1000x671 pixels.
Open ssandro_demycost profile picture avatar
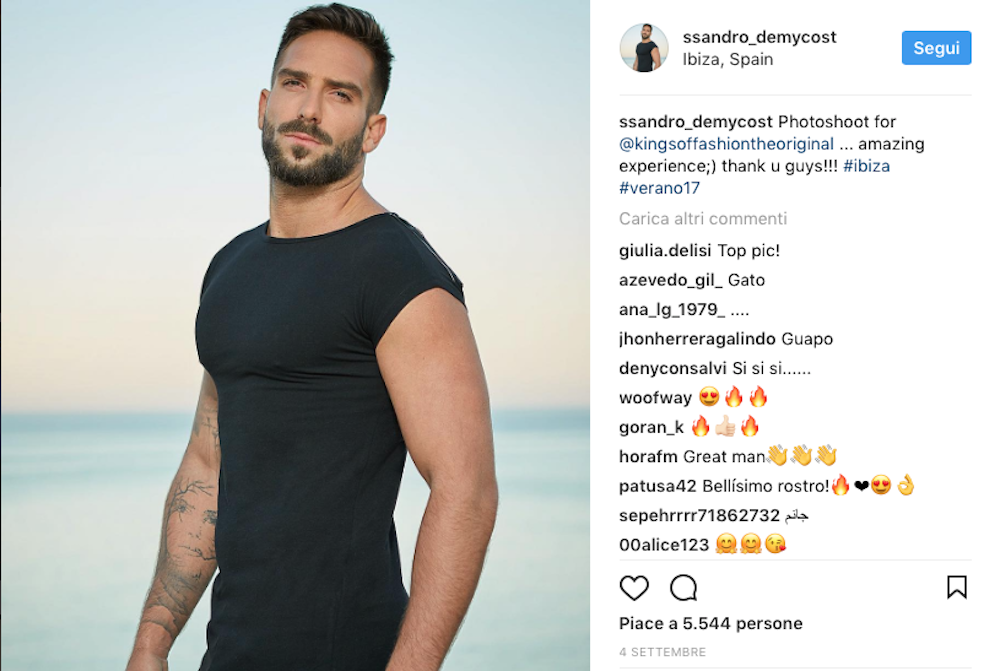coord(643,48)
